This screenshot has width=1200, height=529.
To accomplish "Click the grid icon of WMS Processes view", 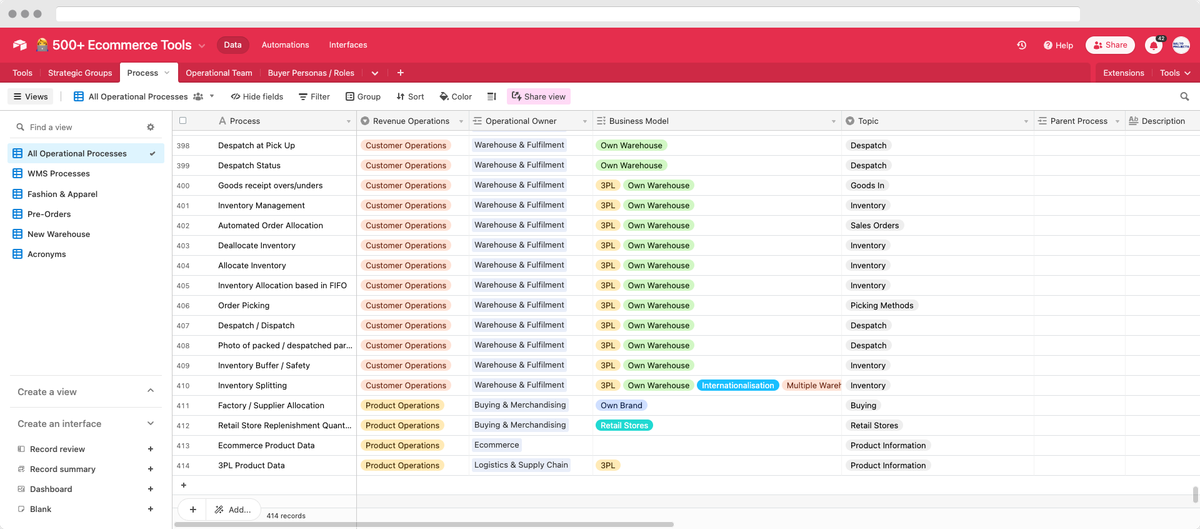I will coord(17,174).
